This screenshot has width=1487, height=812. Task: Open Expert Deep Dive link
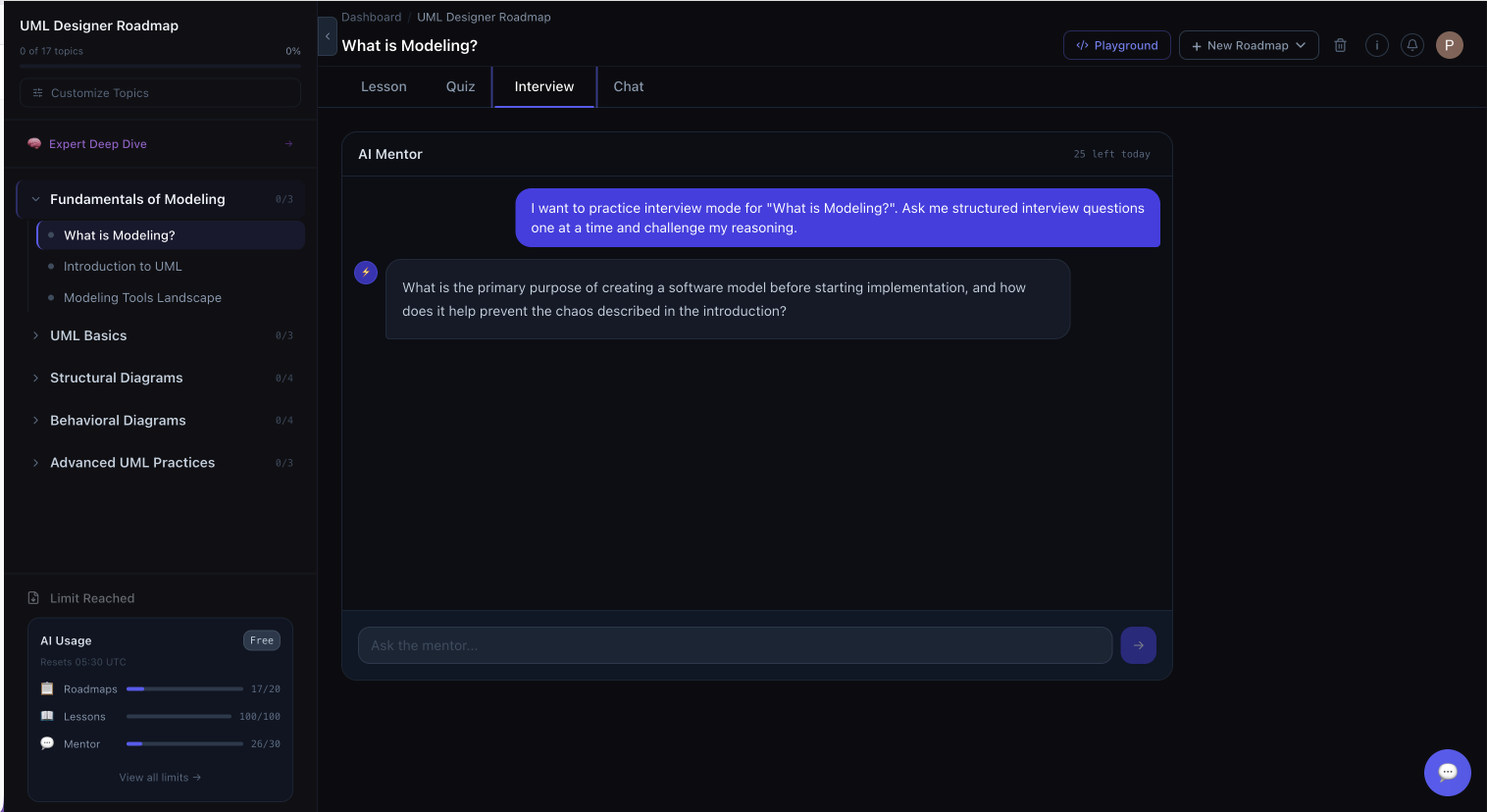pos(98,144)
